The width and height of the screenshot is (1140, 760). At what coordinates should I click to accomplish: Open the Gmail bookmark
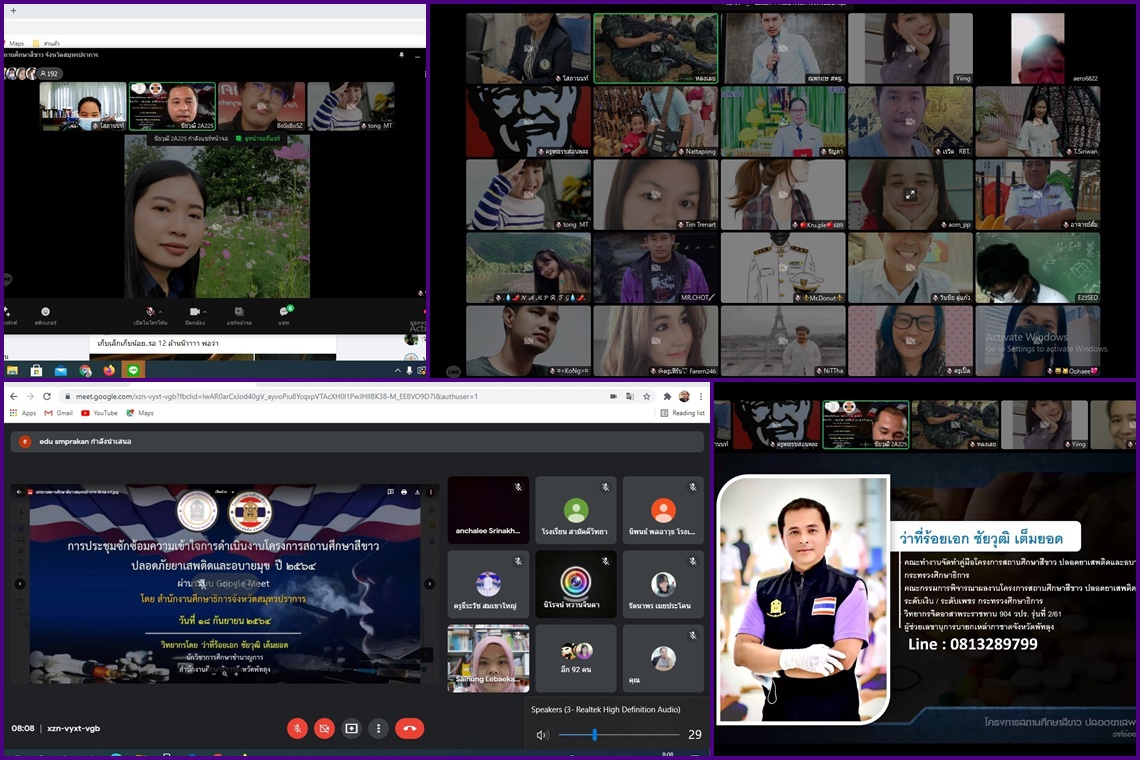click(x=59, y=413)
